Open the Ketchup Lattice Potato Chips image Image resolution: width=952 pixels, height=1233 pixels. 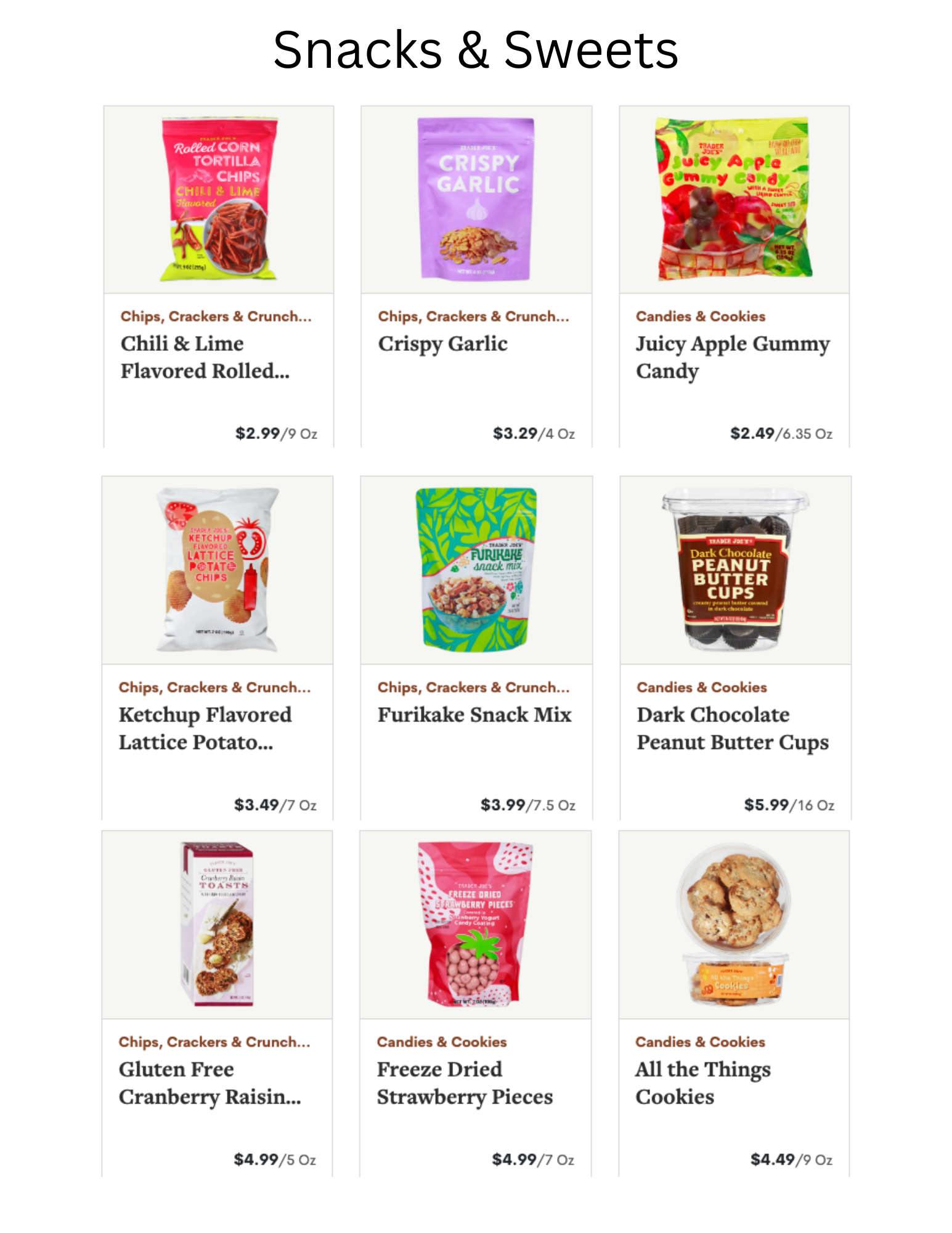coord(218,570)
